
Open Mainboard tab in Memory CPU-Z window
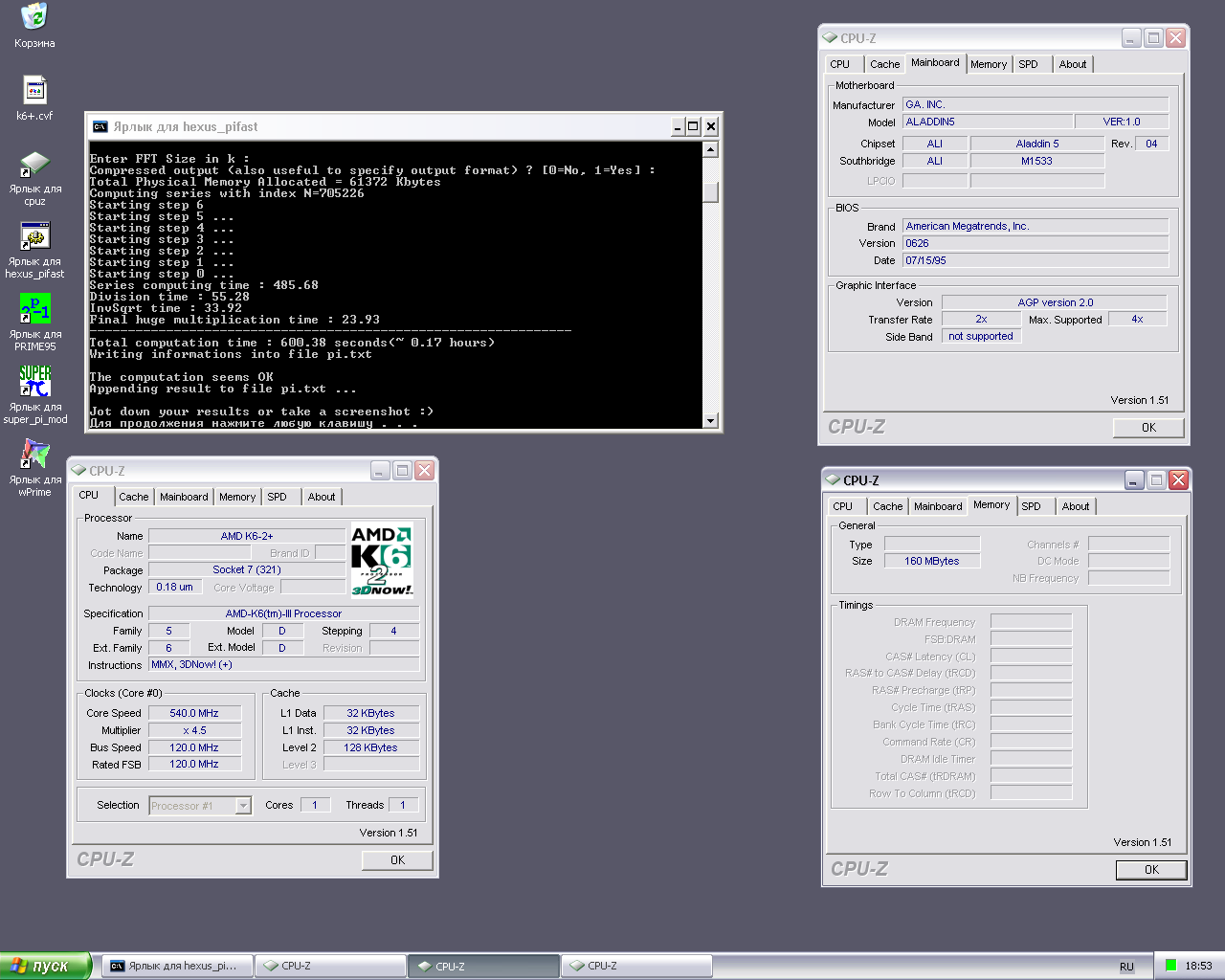(938, 506)
